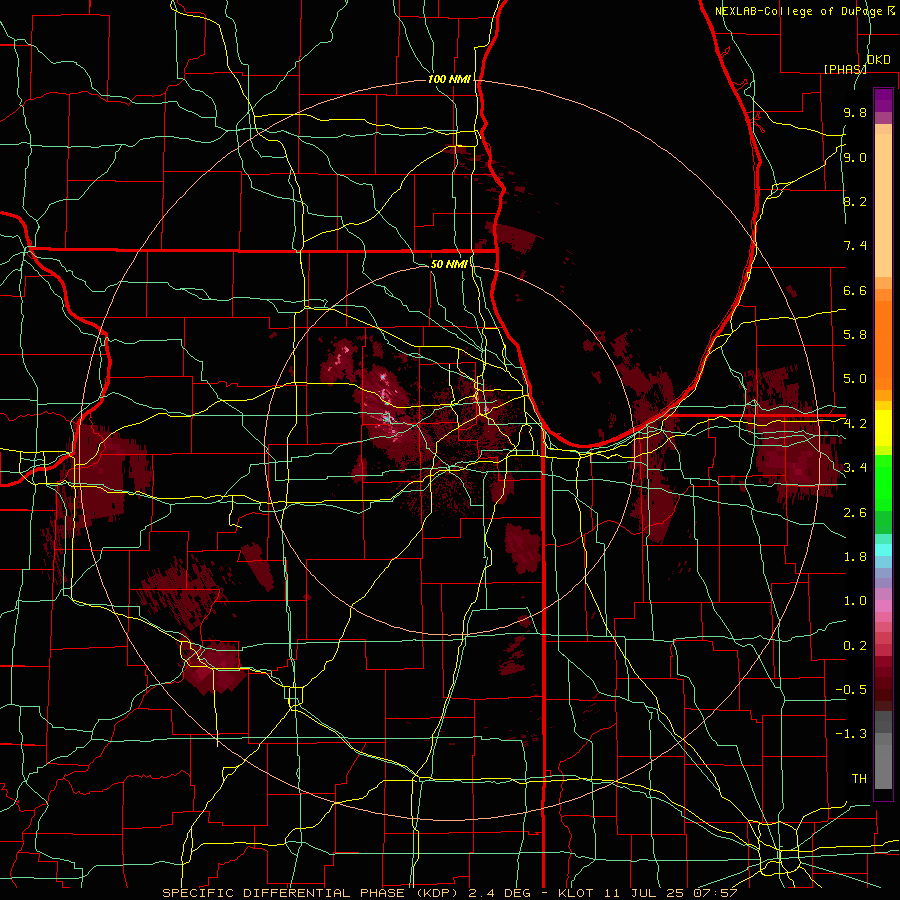The image size is (900, 900).
Task: Click the 2.6 value on the color scale
Action: tap(855, 513)
